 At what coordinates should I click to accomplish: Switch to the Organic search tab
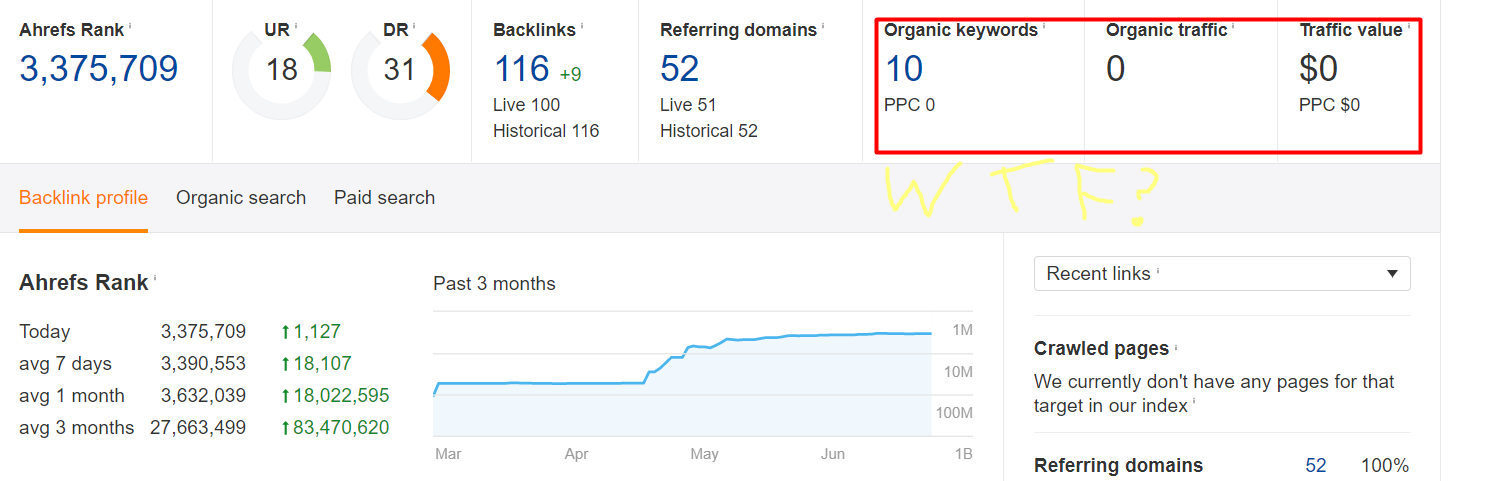click(241, 198)
